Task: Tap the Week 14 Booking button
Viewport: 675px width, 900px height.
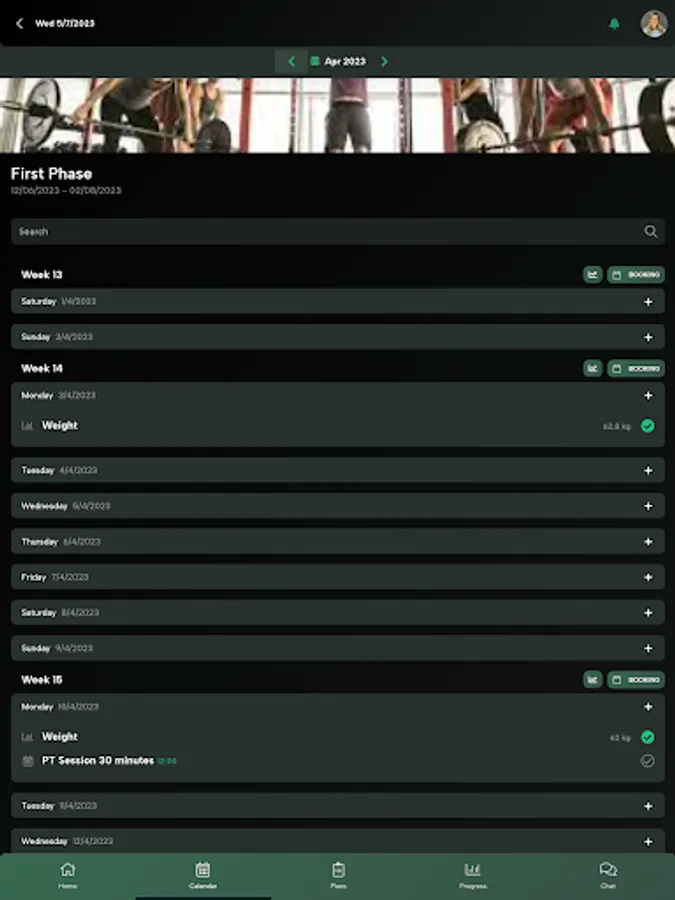Action: coord(636,368)
